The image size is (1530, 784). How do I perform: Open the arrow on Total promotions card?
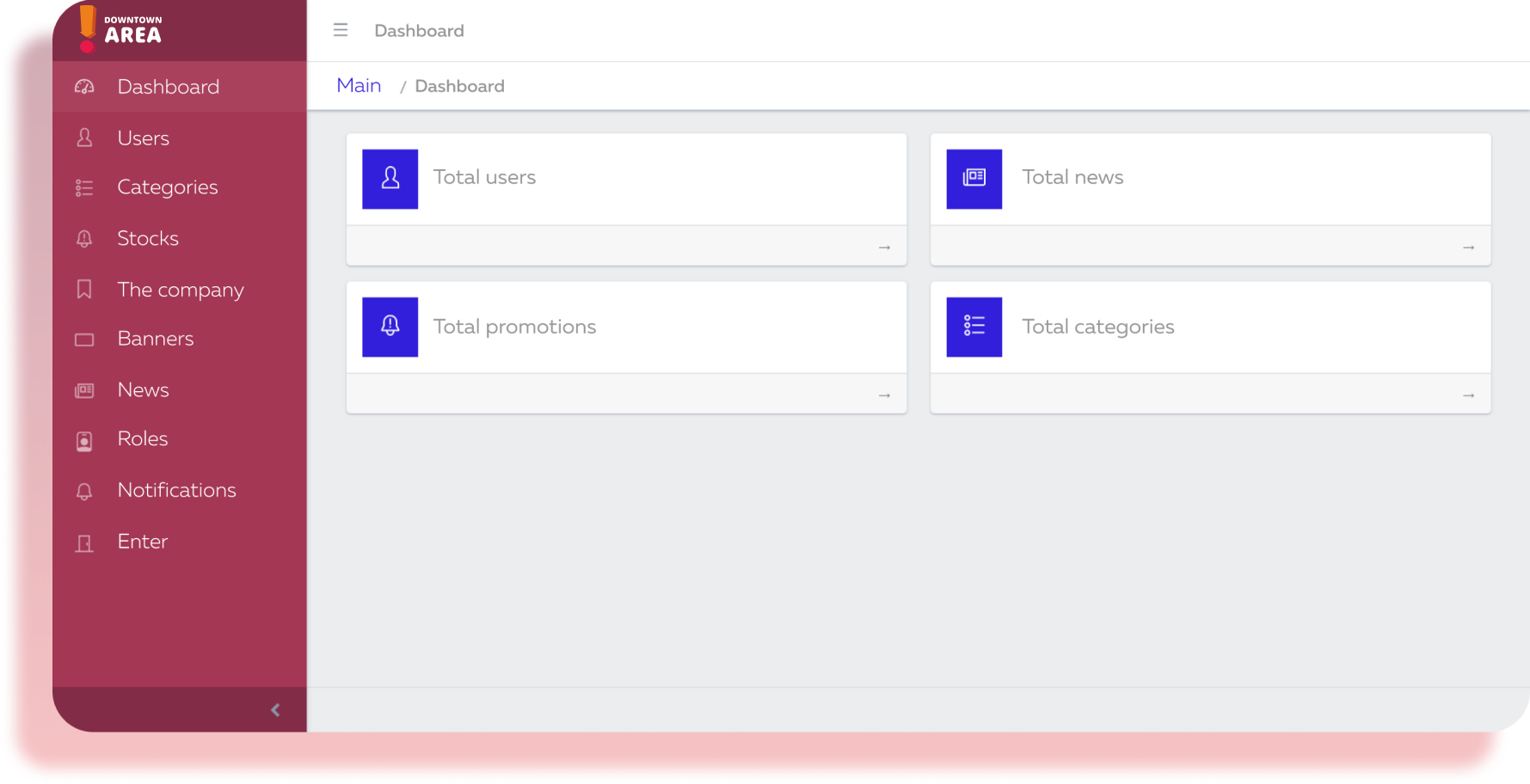[884, 395]
